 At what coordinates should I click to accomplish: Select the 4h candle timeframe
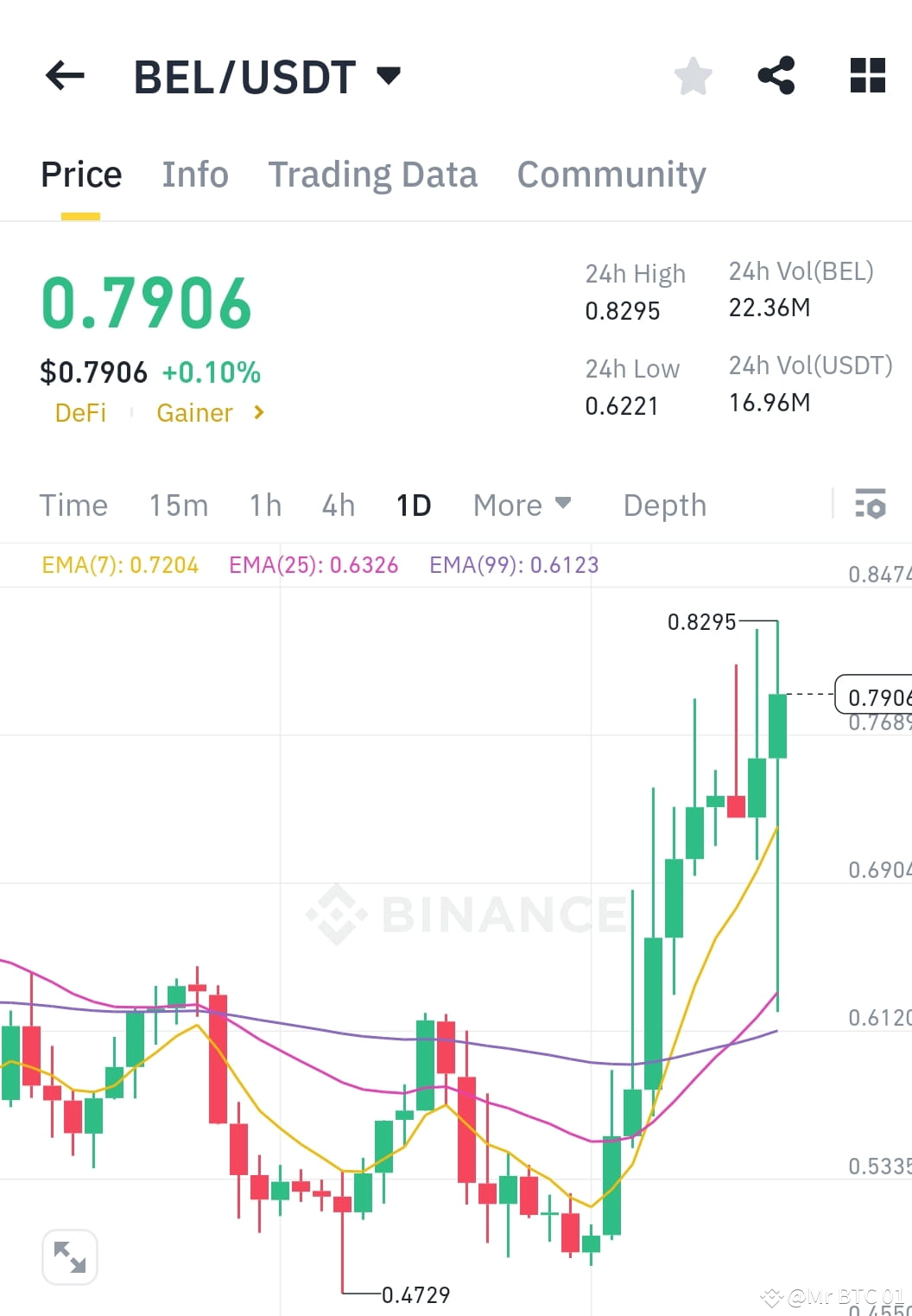click(337, 505)
